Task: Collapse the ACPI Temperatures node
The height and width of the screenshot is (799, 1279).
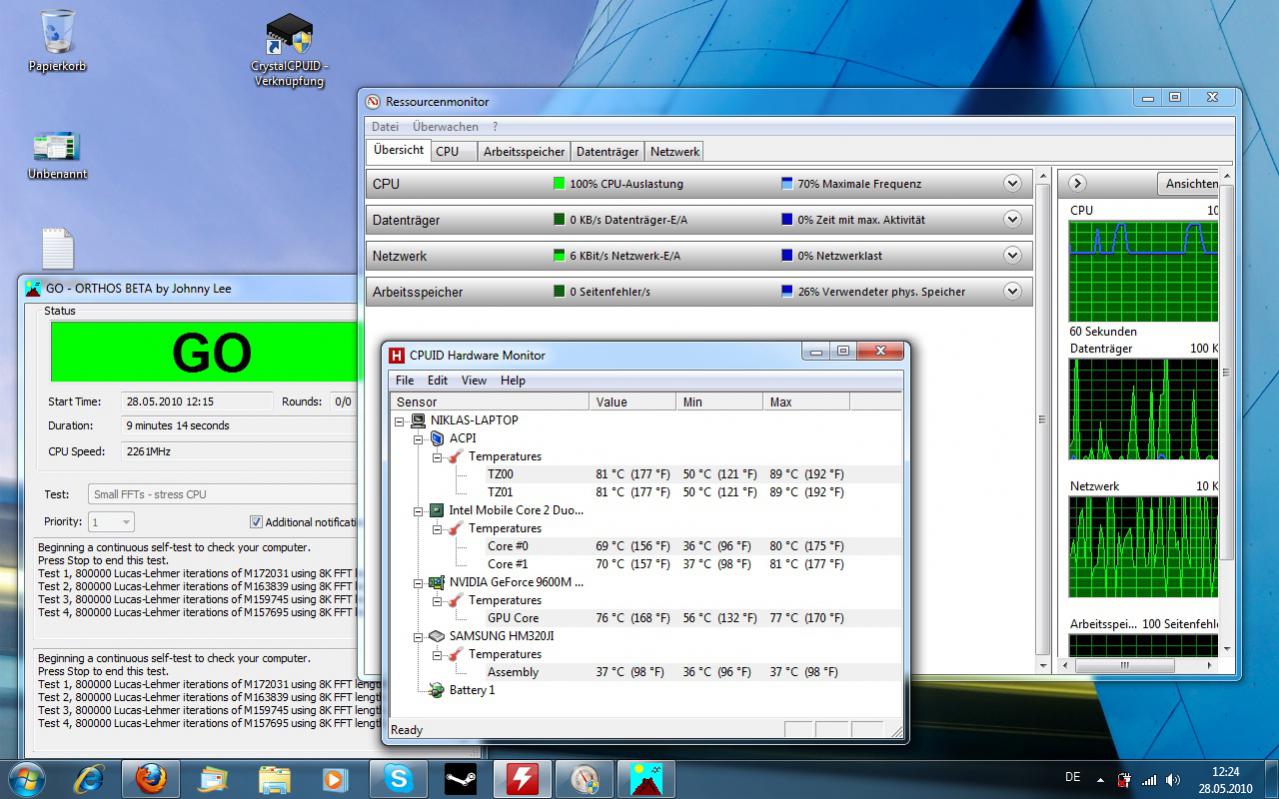Action: click(x=437, y=457)
